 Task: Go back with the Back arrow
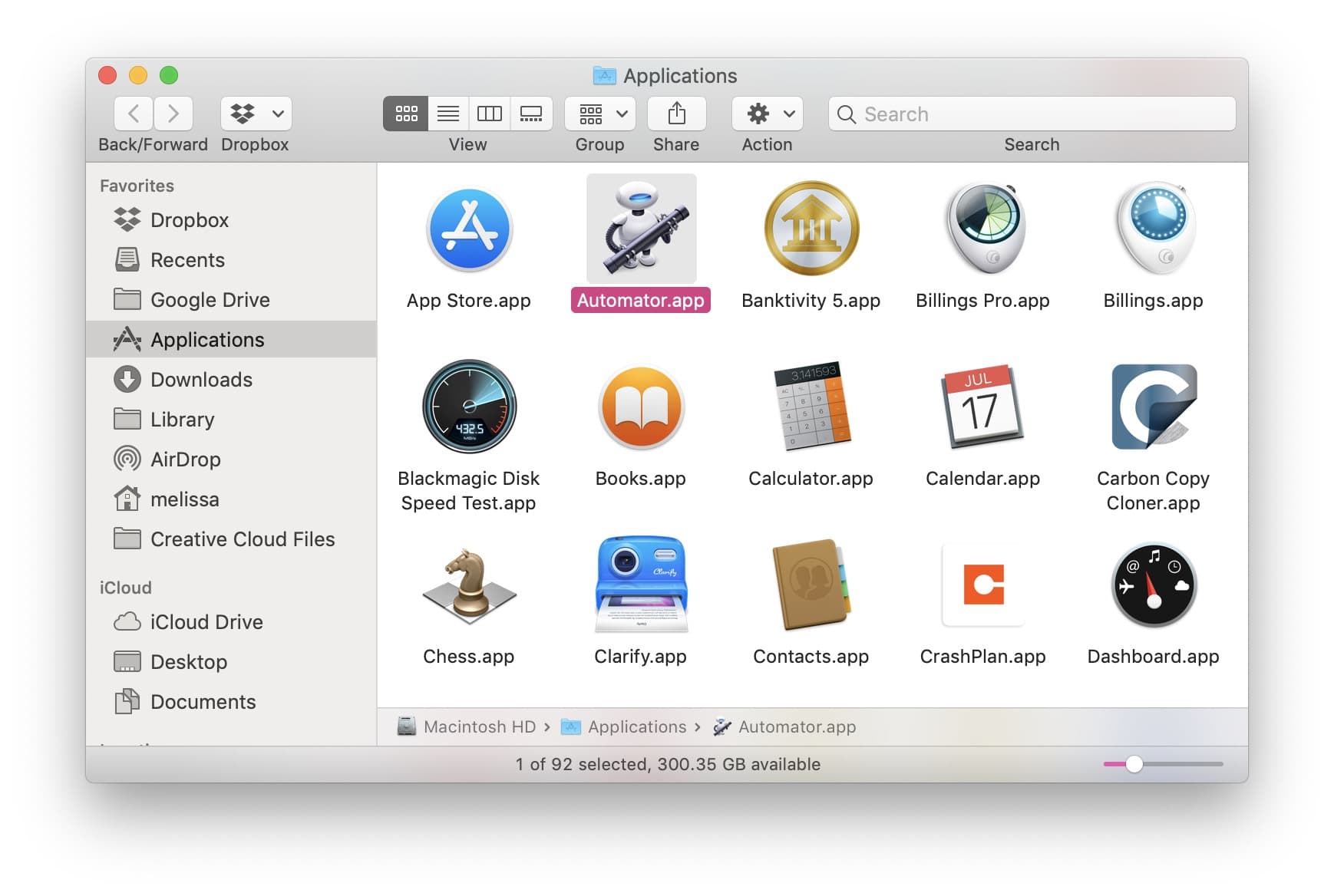pos(134,114)
